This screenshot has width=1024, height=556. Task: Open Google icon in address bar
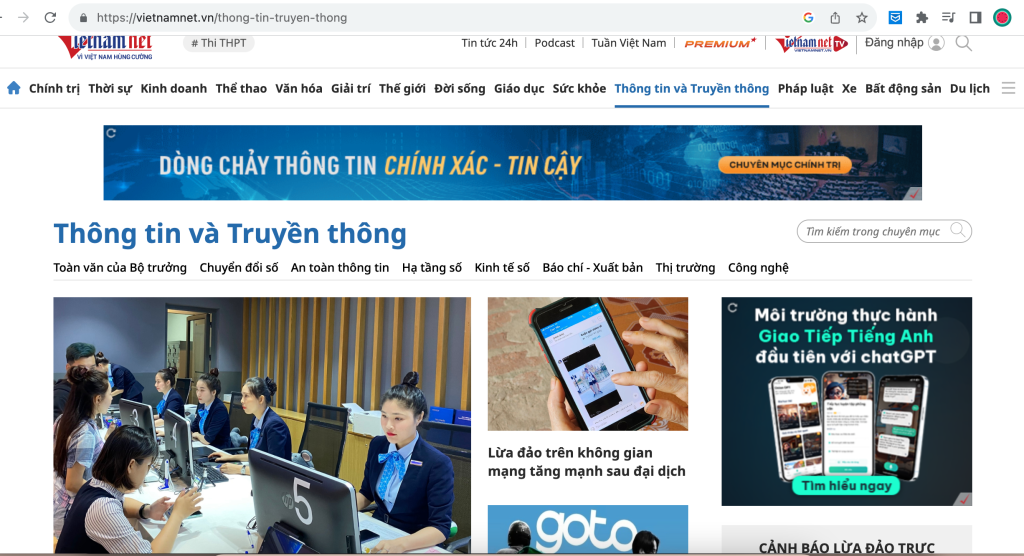click(x=808, y=18)
